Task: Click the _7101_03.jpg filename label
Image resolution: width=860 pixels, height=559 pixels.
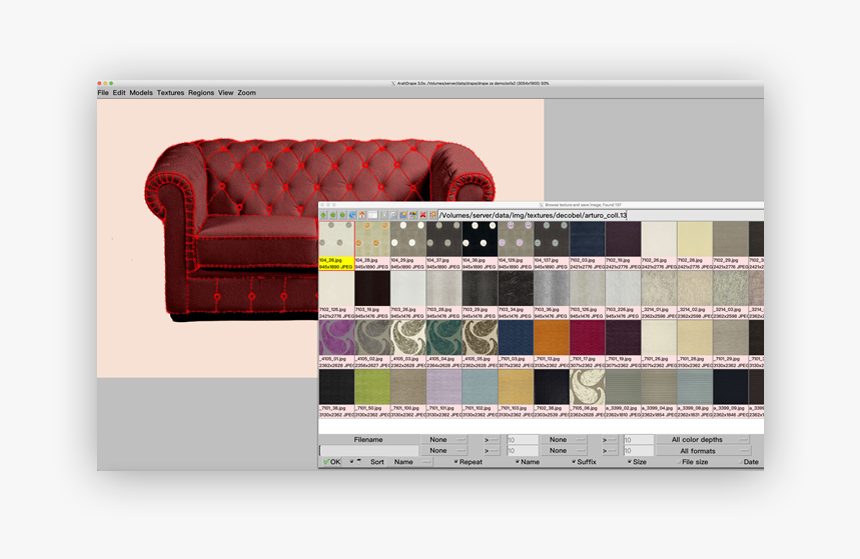Action: pyautogui.click(x=513, y=359)
